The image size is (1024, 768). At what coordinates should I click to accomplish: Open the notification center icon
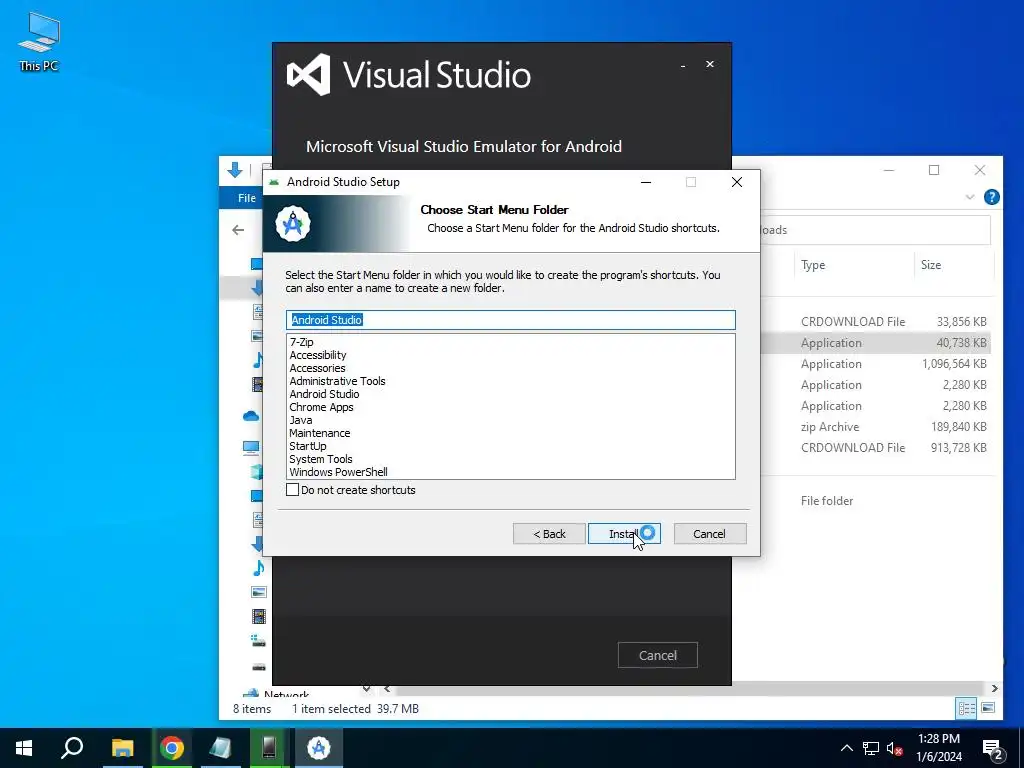(993, 748)
